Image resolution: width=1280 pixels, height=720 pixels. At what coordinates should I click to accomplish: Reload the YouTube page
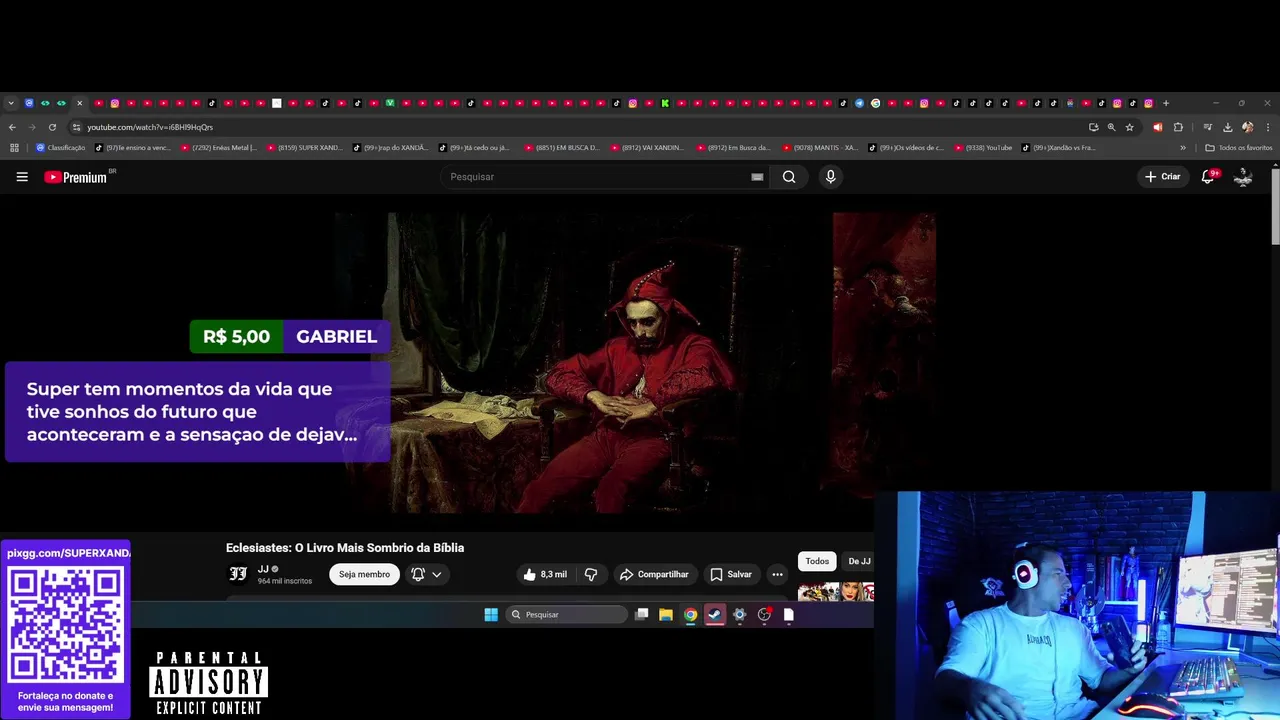click(x=52, y=127)
